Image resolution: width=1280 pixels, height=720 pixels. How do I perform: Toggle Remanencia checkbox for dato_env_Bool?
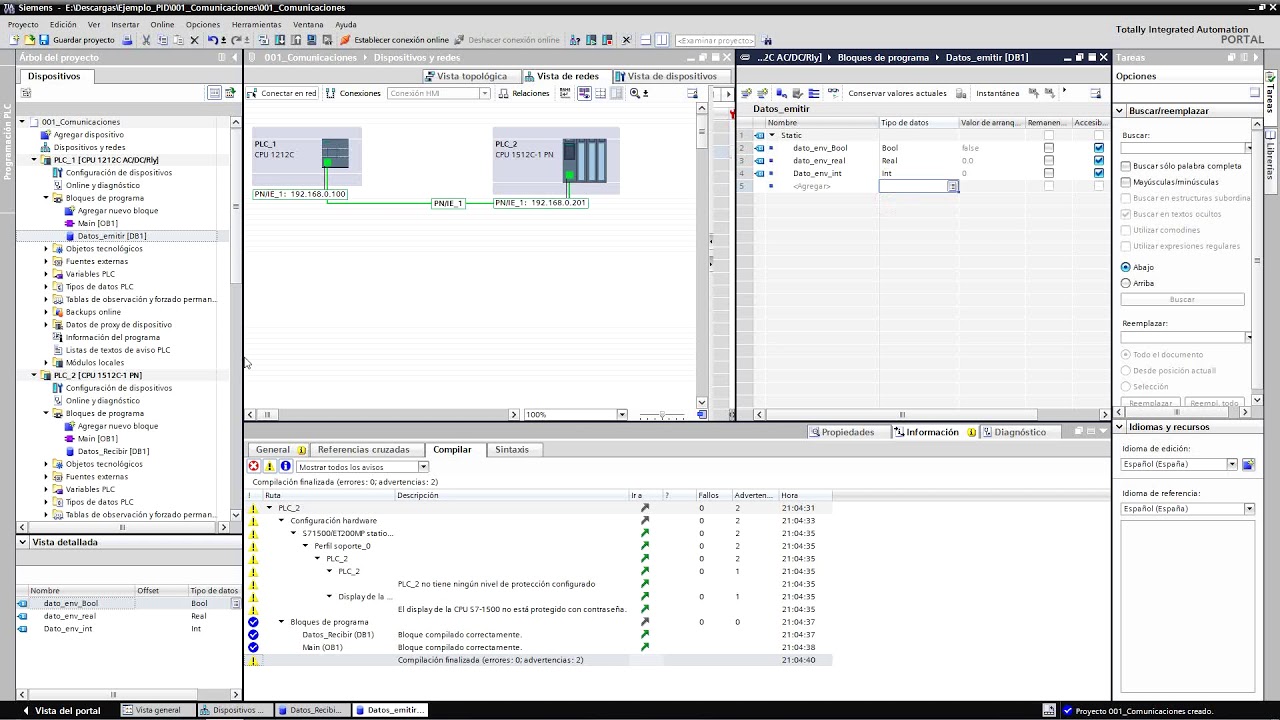(1048, 148)
